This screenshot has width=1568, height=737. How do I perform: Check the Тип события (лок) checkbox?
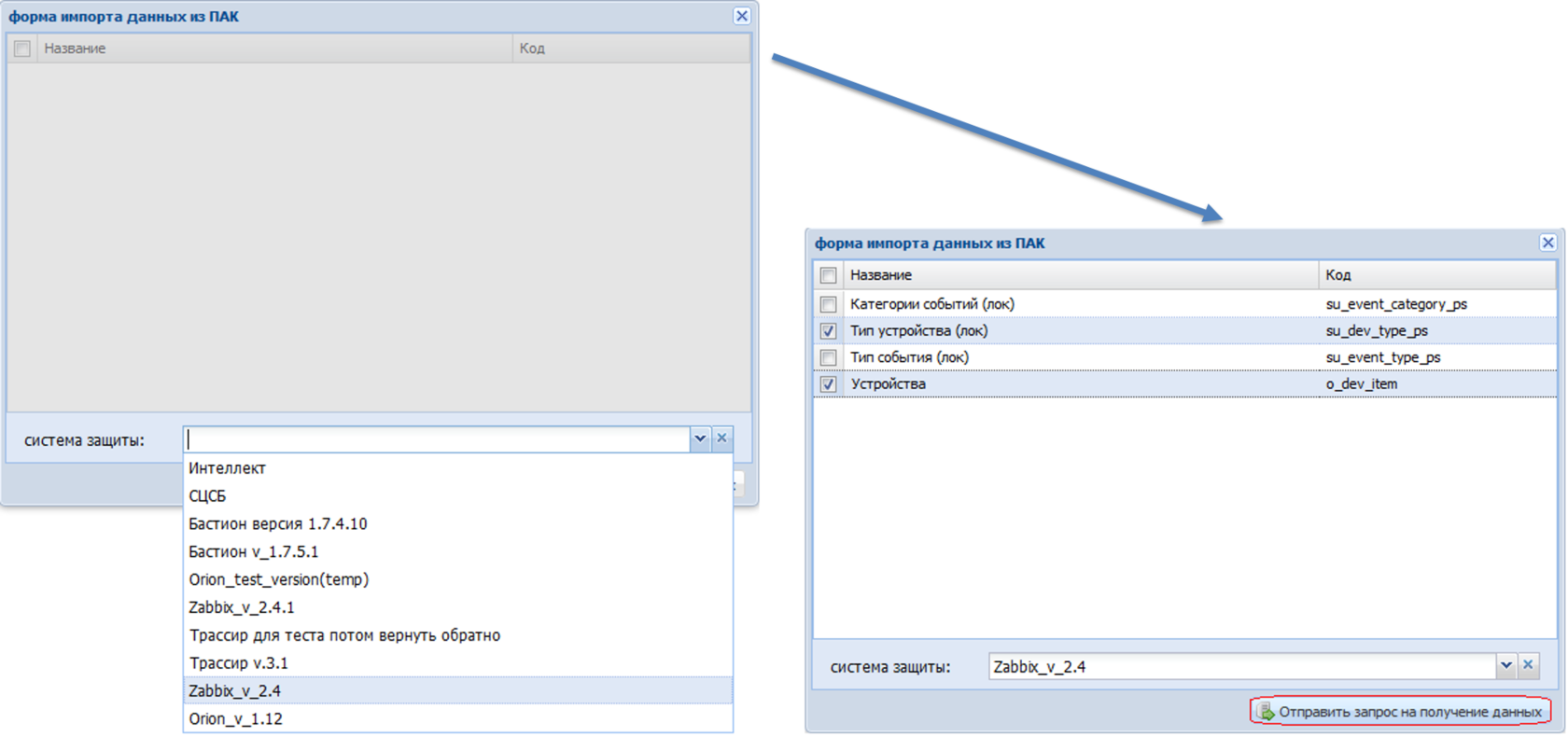tap(828, 357)
